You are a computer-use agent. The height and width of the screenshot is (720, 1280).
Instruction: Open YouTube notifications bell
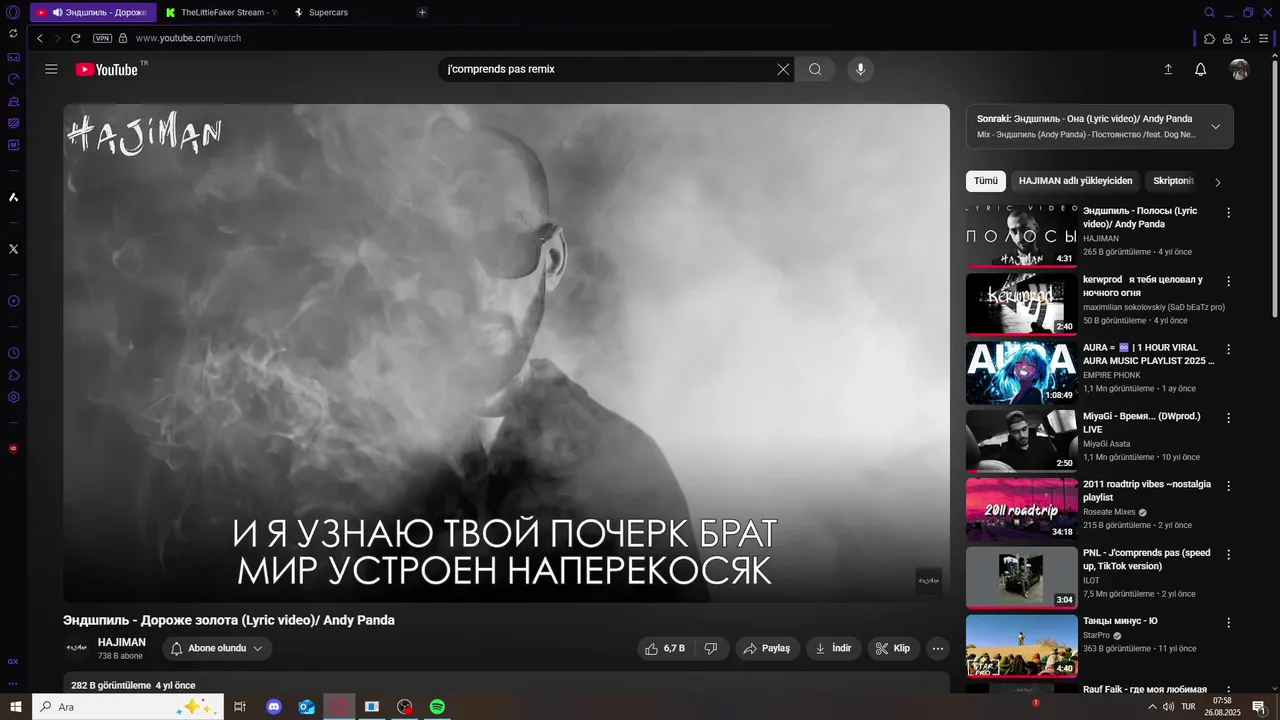(x=1201, y=69)
